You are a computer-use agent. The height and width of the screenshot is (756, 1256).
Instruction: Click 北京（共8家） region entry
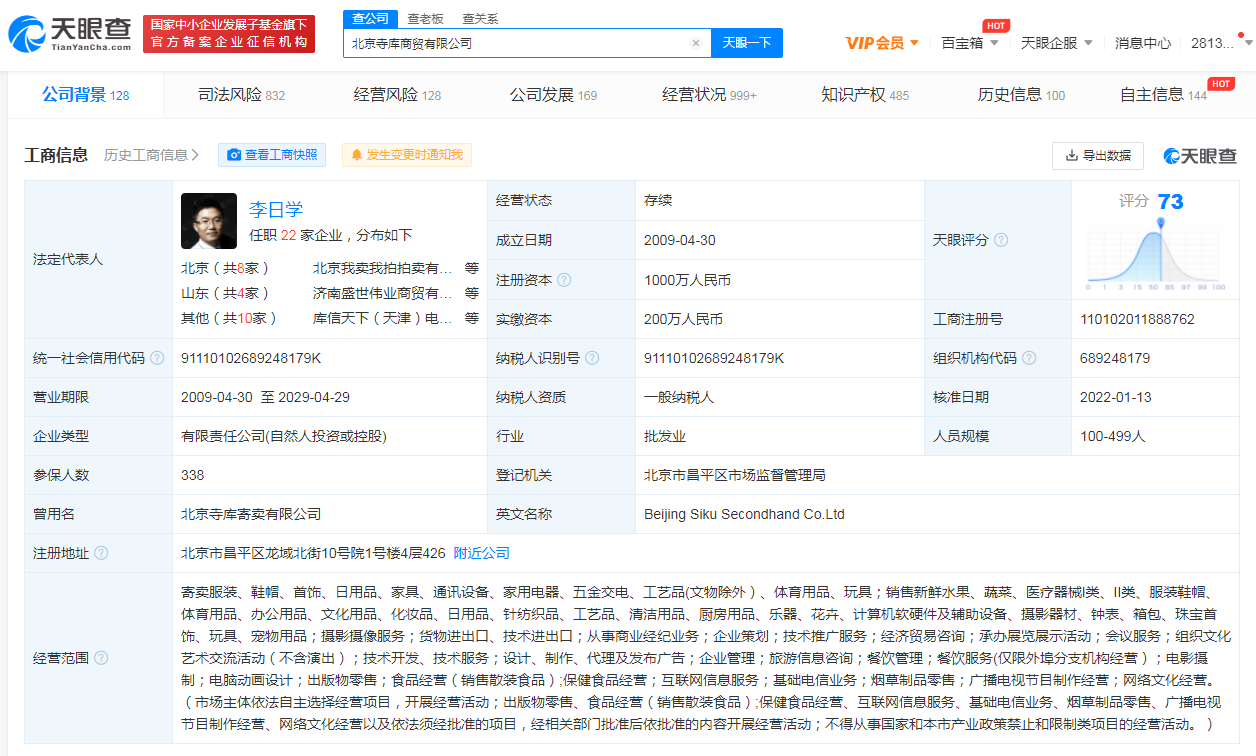pyautogui.click(x=226, y=268)
